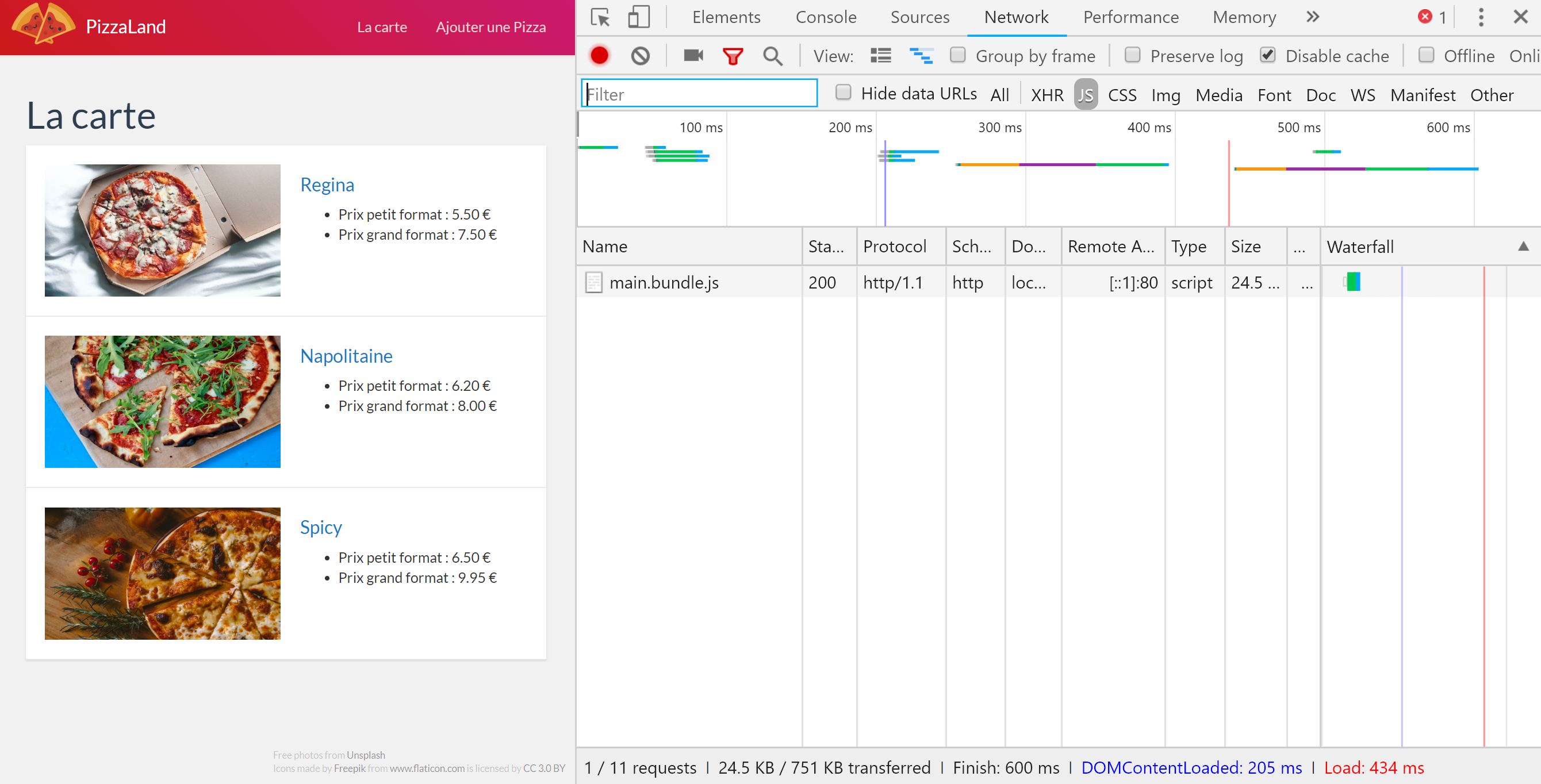1541x784 pixels.
Task: Open the network search magnifier
Action: (x=773, y=56)
